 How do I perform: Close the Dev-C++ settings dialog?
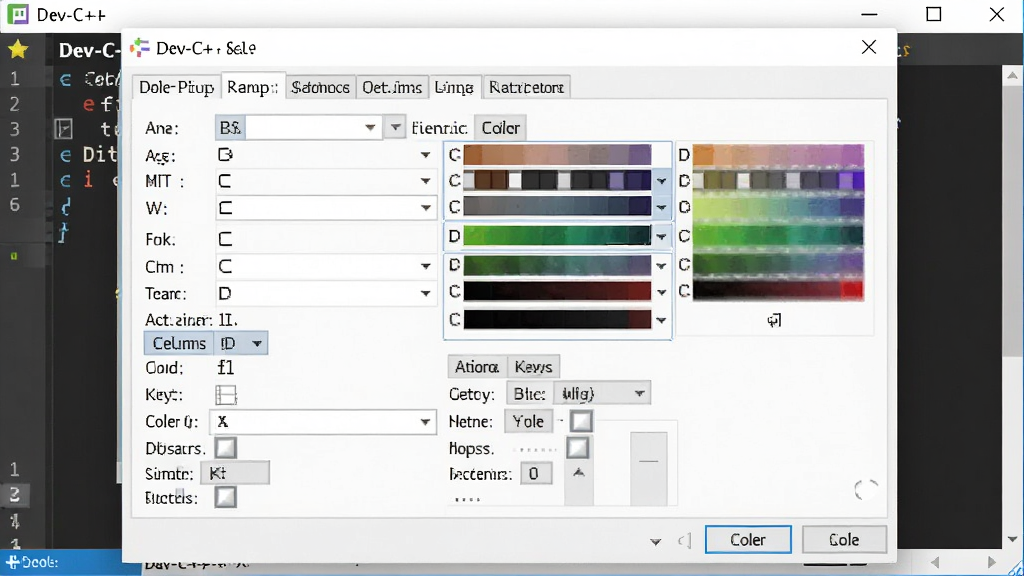869,47
